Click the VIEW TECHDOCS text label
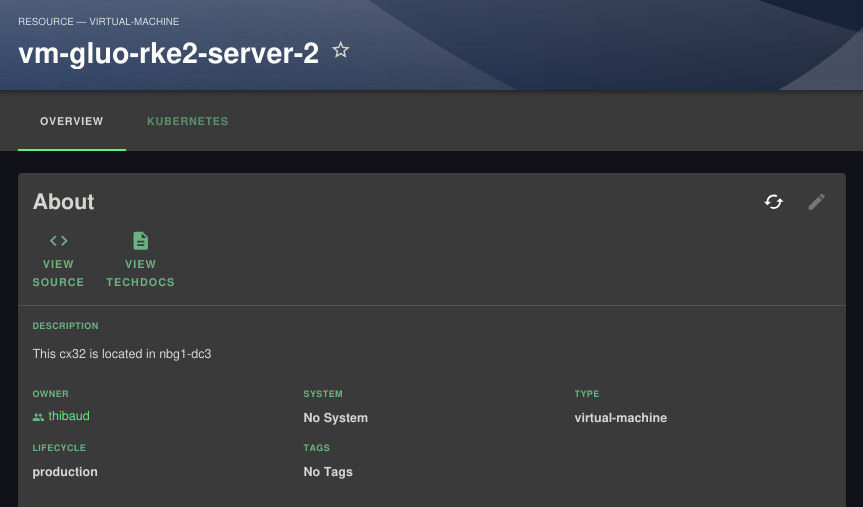Screen dimensions: 863x507 [141, 273]
